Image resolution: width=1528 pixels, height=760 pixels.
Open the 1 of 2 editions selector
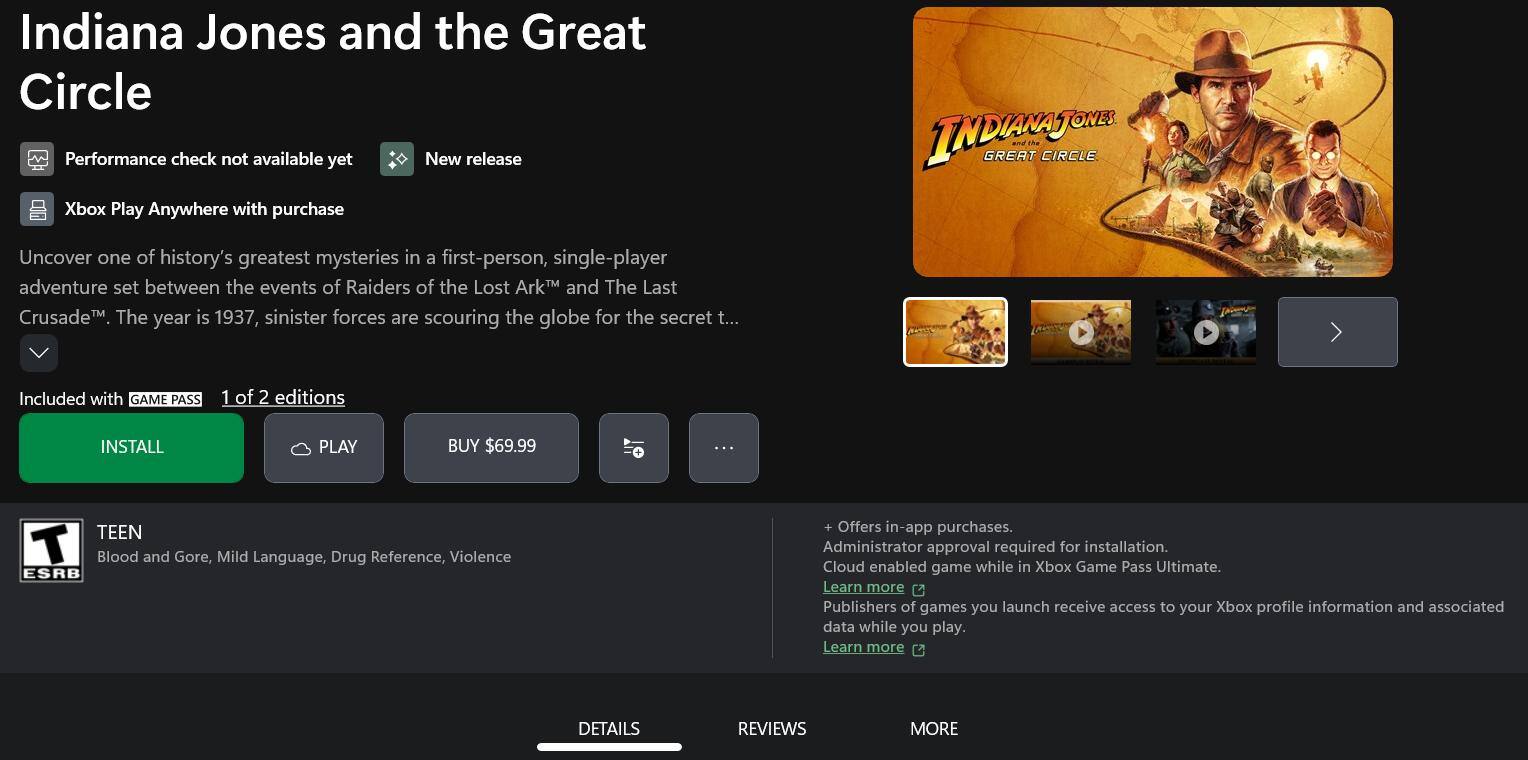pyautogui.click(x=283, y=398)
